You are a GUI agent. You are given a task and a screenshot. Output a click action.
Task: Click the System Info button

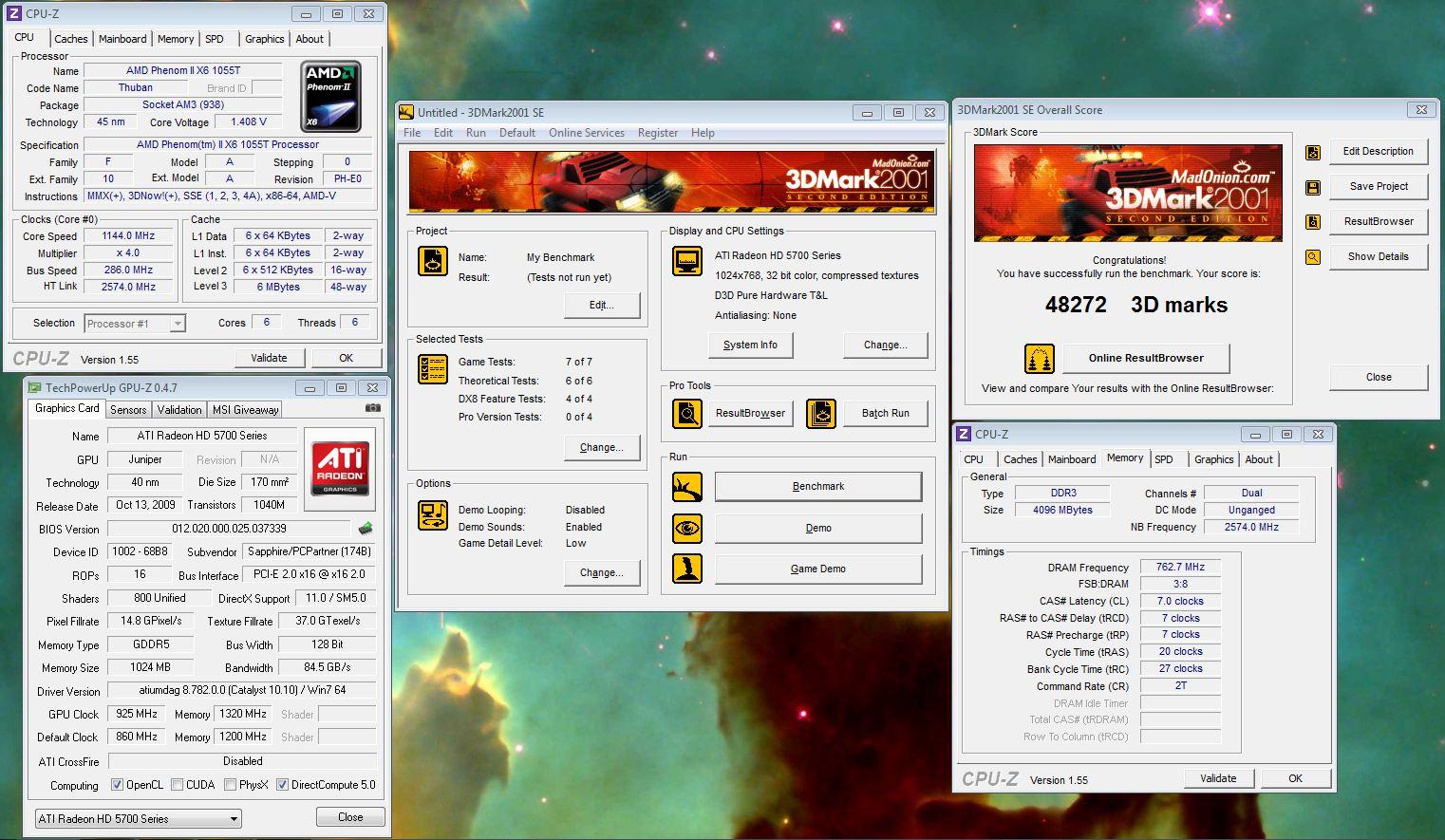pyautogui.click(x=750, y=345)
